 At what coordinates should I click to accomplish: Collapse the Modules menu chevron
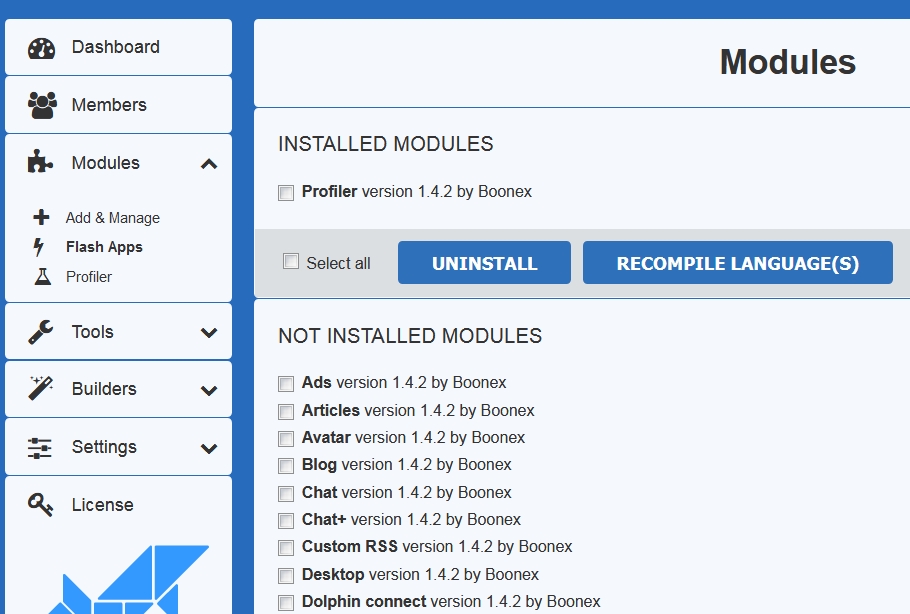209,164
